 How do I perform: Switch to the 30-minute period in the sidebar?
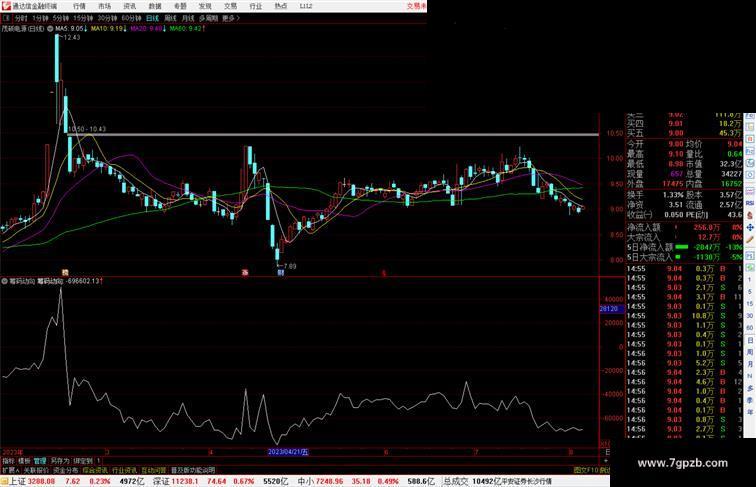tap(750, 315)
